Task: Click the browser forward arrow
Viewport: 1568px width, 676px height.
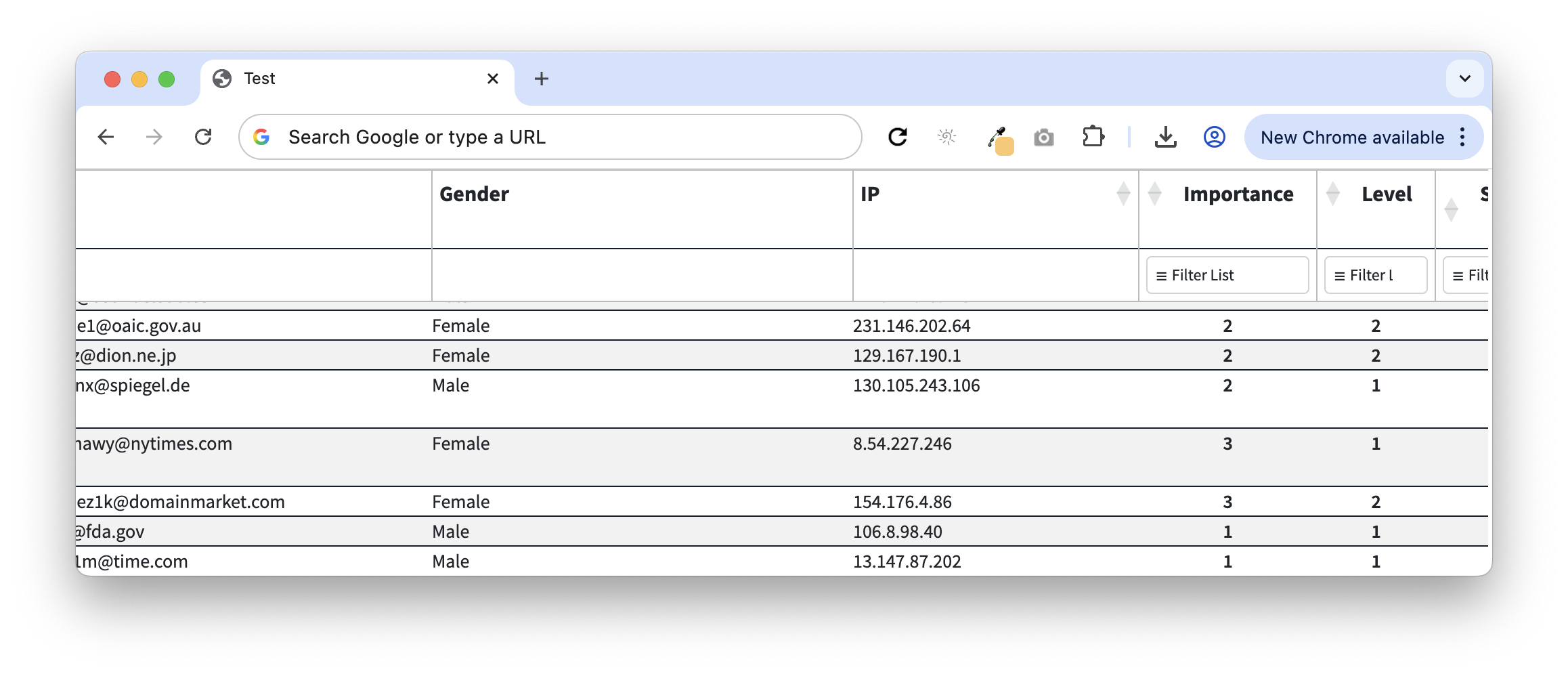Action: 154,138
